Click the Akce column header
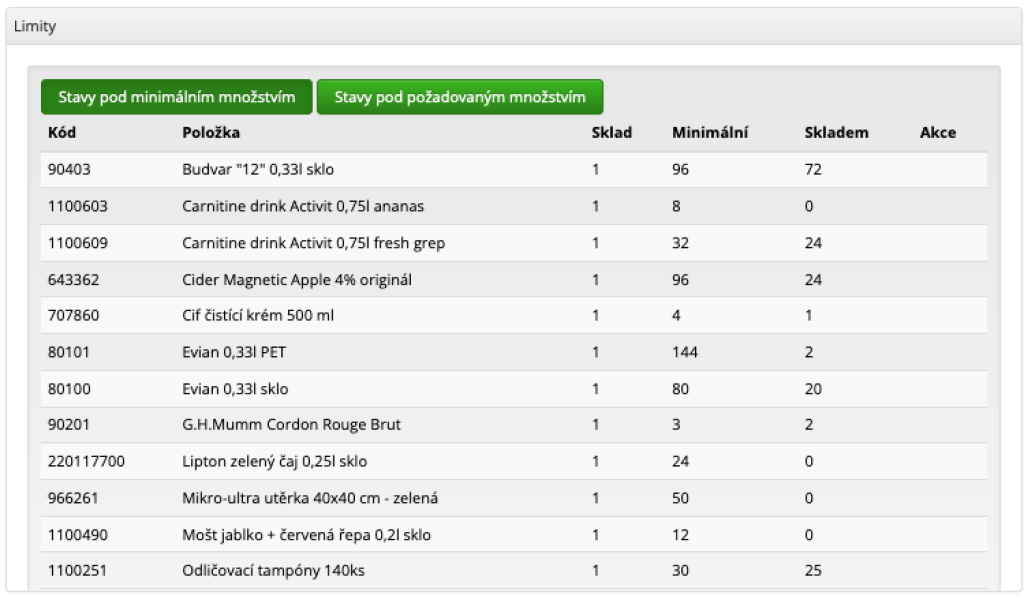The height and width of the screenshot is (603, 1024). [x=937, y=133]
